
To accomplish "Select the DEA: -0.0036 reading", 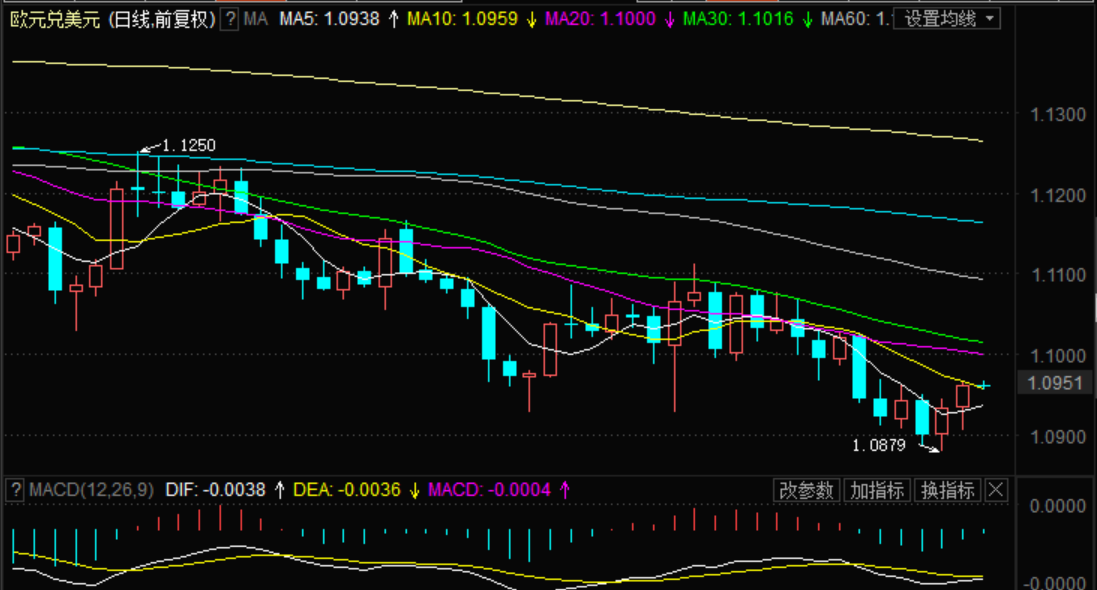I will tap(347, 490).
